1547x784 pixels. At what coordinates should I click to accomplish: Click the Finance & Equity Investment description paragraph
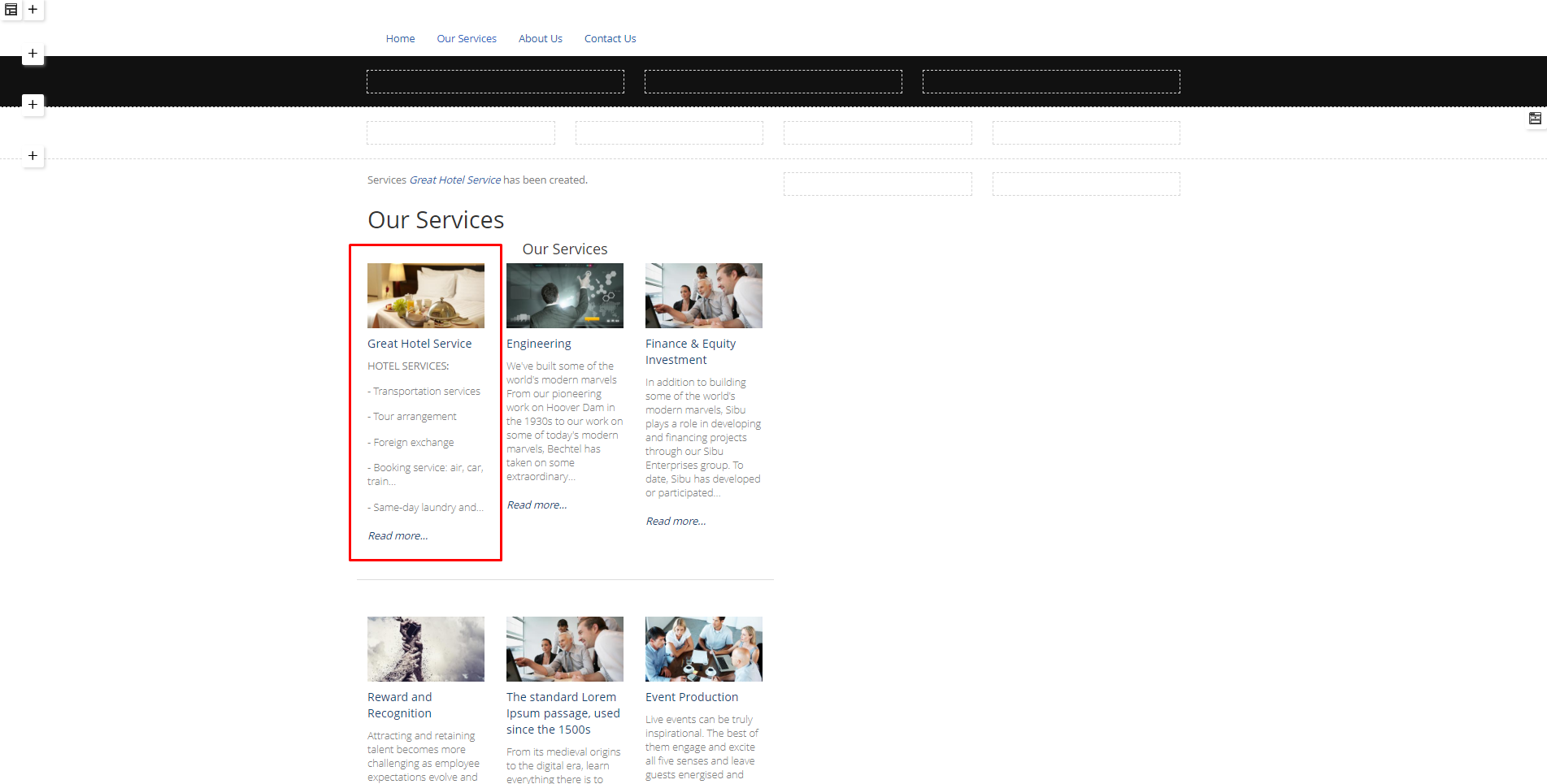[x=704, y=438]
